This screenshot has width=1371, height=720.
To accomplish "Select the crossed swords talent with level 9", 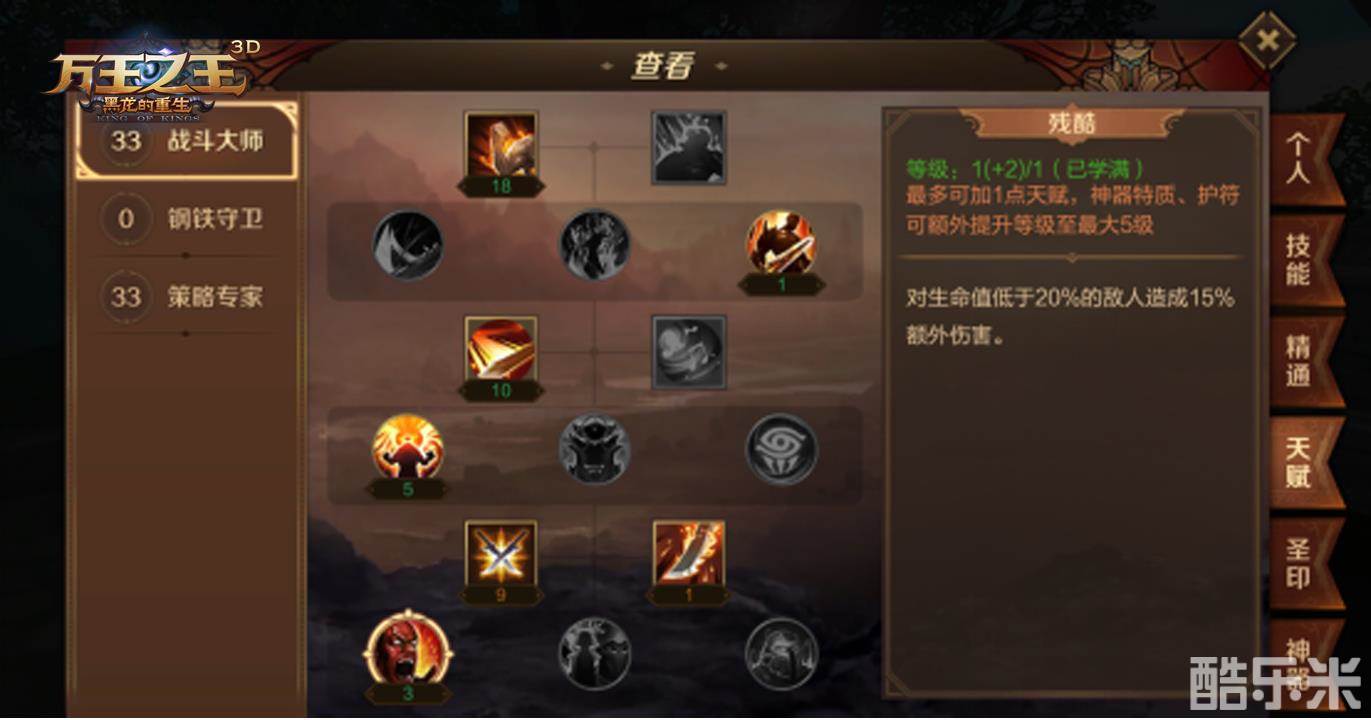I will point(502,553).
